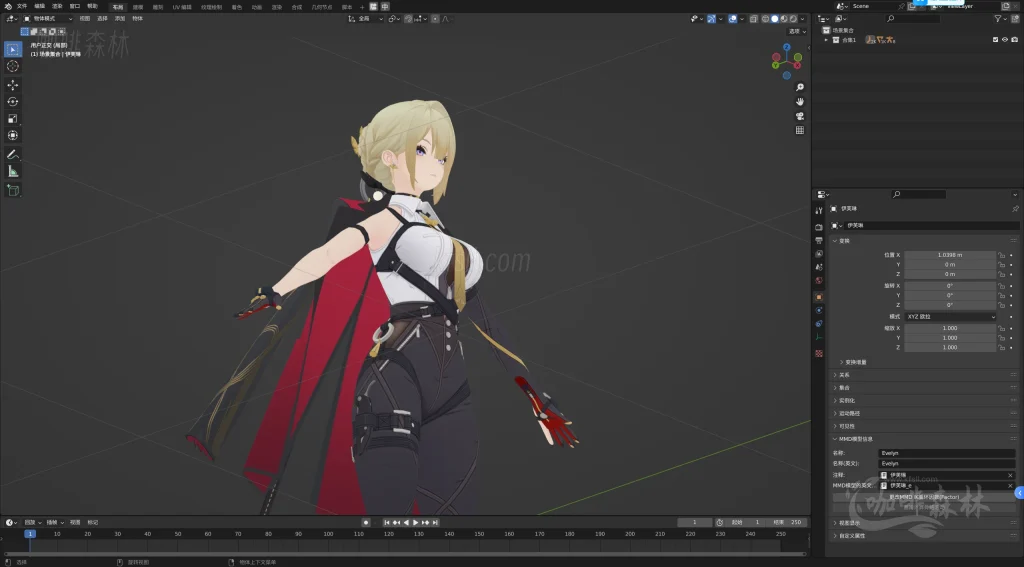This screenshot has height=567, width=1024.
Task: Click the timeline frame 1 playhead marker
Action: [x=29, y=534]
